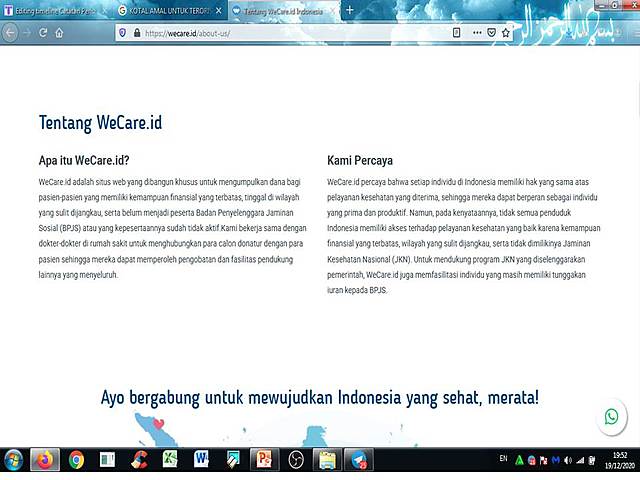Viewport: 640px width, 480px height.
Task: Open the page actions three-dot menu
Action: (477, 33)
